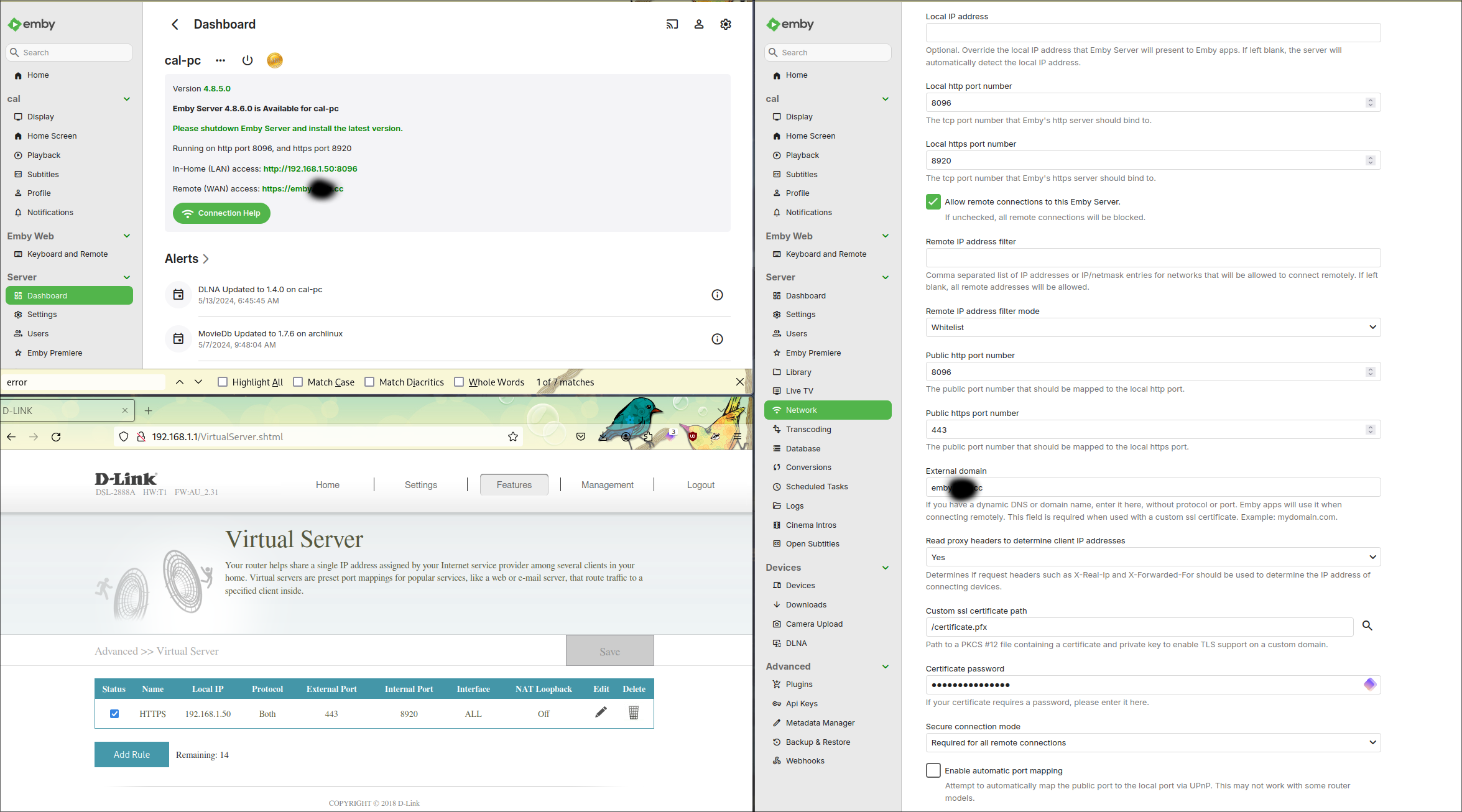The width and height of the screenshot is (1462, 812).
Task: Select Dashboard in left Emby sidebar
Action: tap(69, 295)
